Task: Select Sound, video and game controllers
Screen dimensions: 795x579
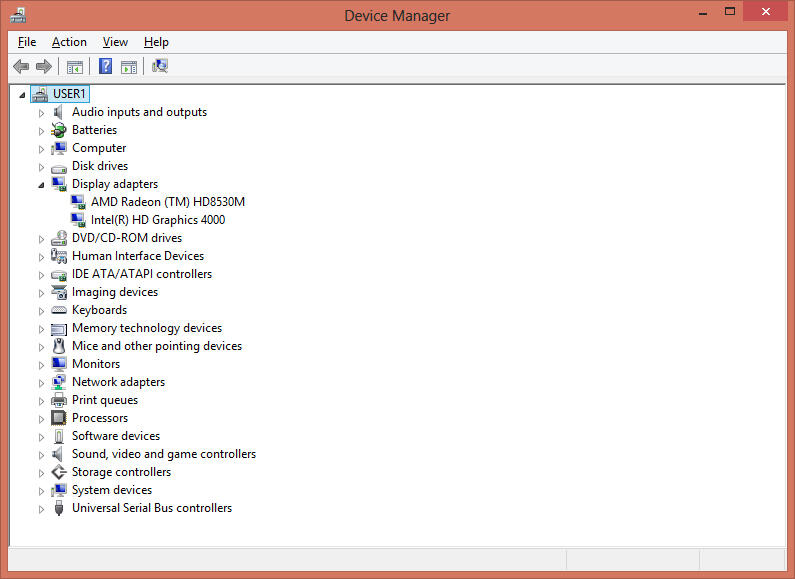Action: pyautogui.click(x=163, y=454)
